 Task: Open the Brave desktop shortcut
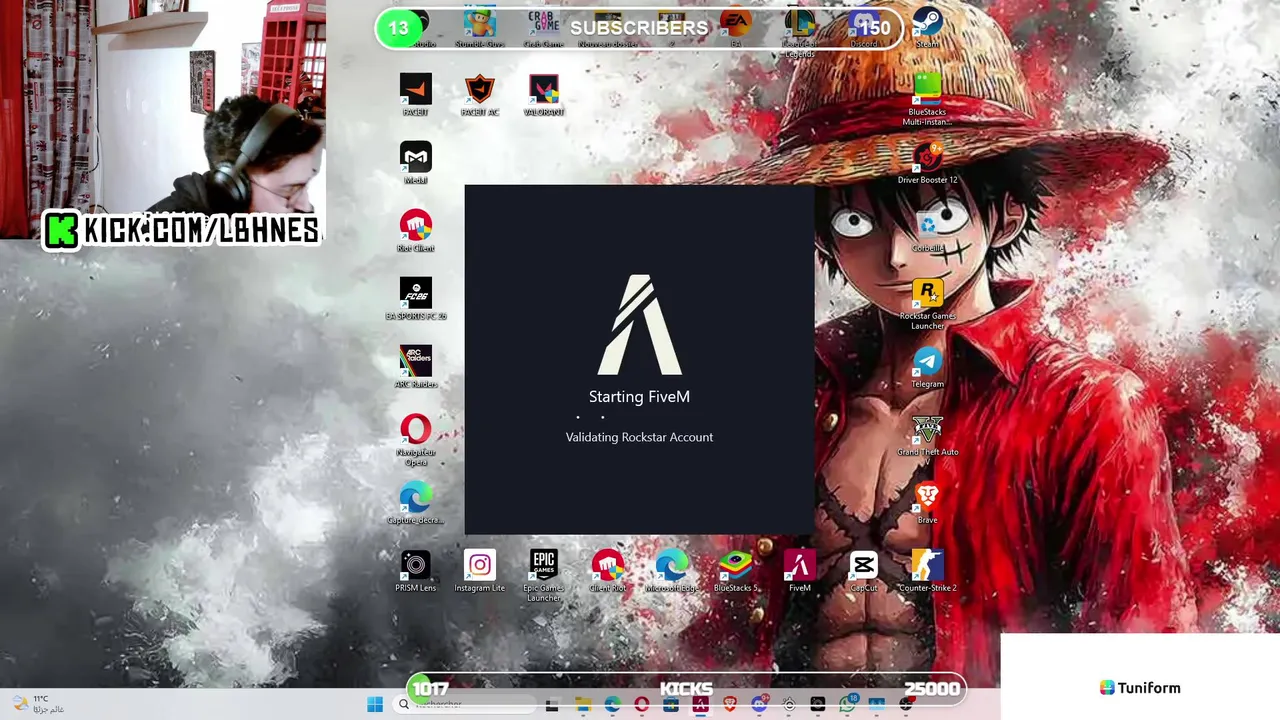point(928,503)
